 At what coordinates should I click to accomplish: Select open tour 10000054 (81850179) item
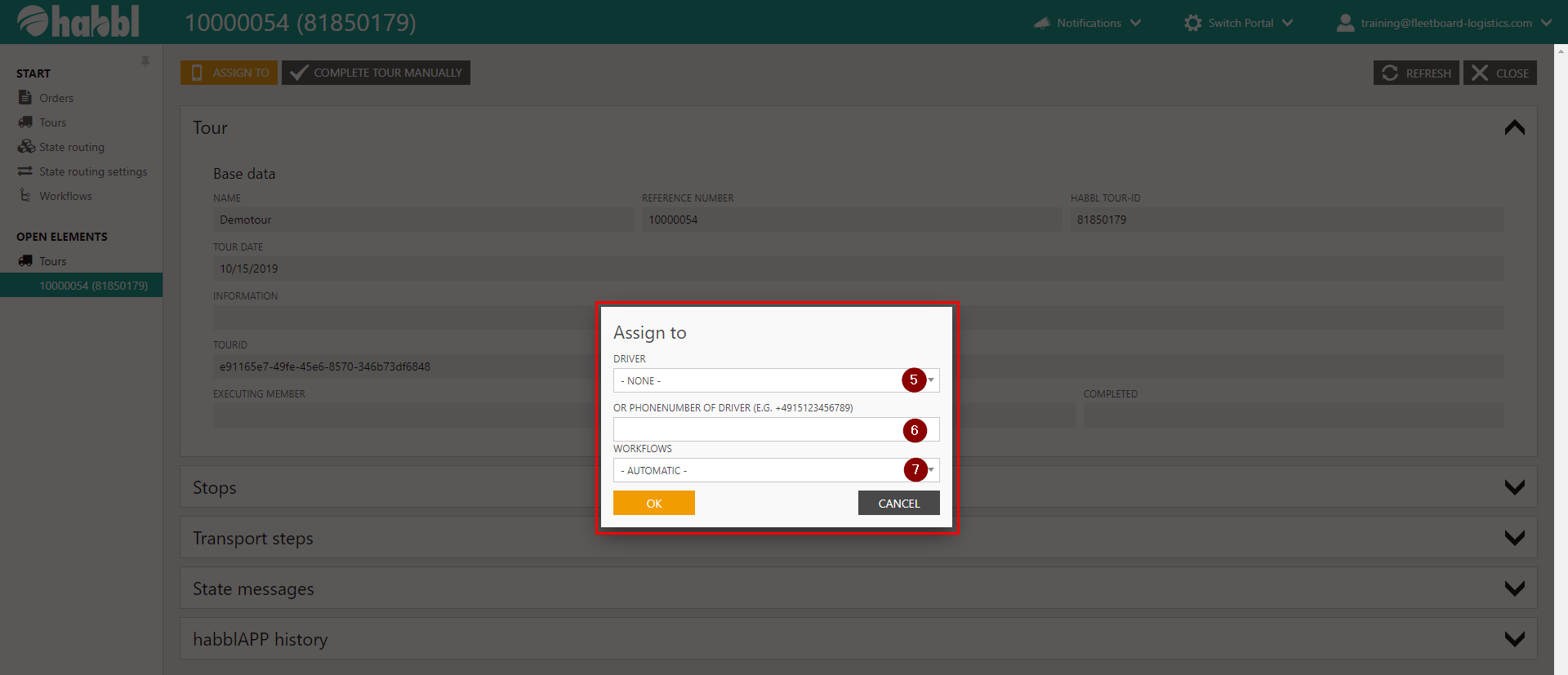point(93,286)
